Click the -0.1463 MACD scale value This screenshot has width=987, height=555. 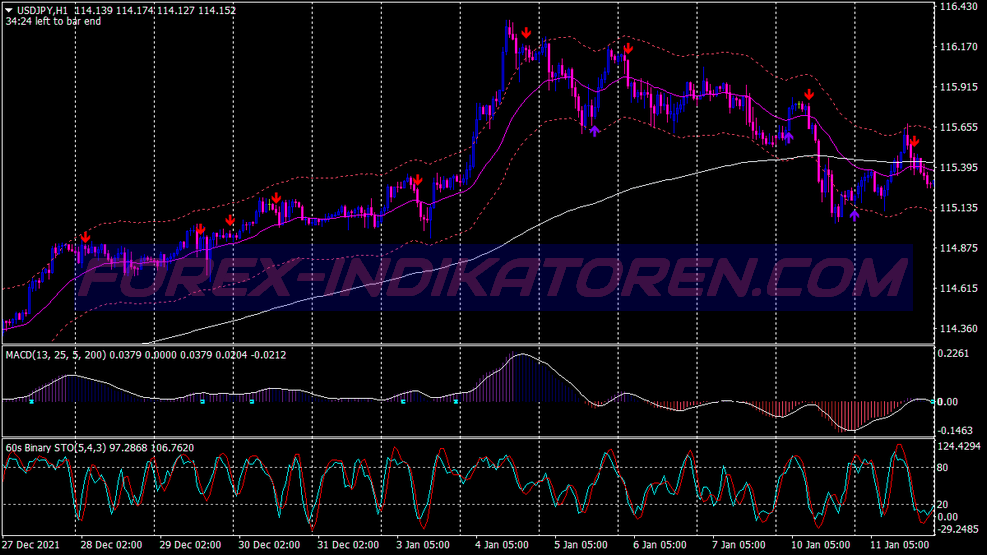[954, 430]
